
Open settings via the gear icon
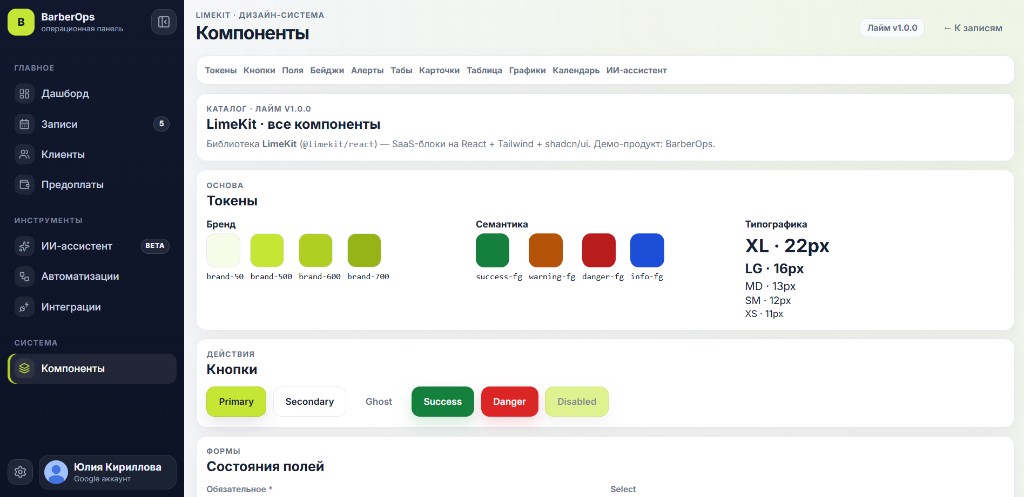pos(20,472)
